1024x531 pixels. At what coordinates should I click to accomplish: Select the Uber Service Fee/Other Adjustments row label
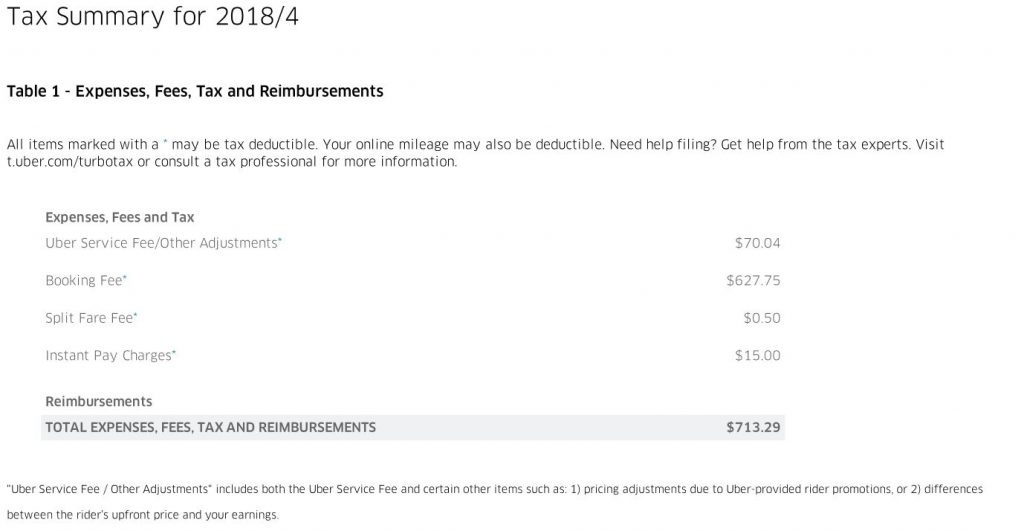(x=161, y=243)
